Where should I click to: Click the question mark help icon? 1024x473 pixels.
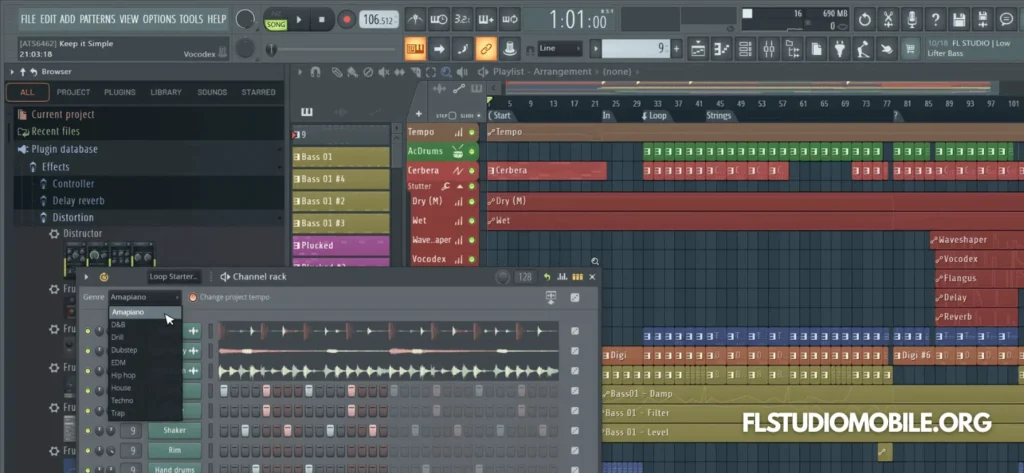tap(935, 20)
